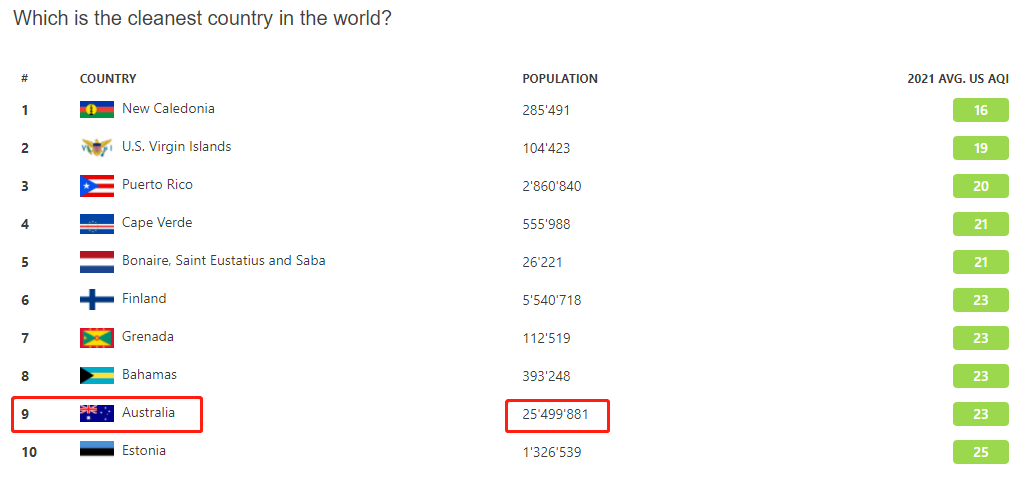The width and height of the screenshot is (1018, 480).
Task: Click Australia's population value 25'499'881
Action: pyautogui.click(x=555, y=414)
